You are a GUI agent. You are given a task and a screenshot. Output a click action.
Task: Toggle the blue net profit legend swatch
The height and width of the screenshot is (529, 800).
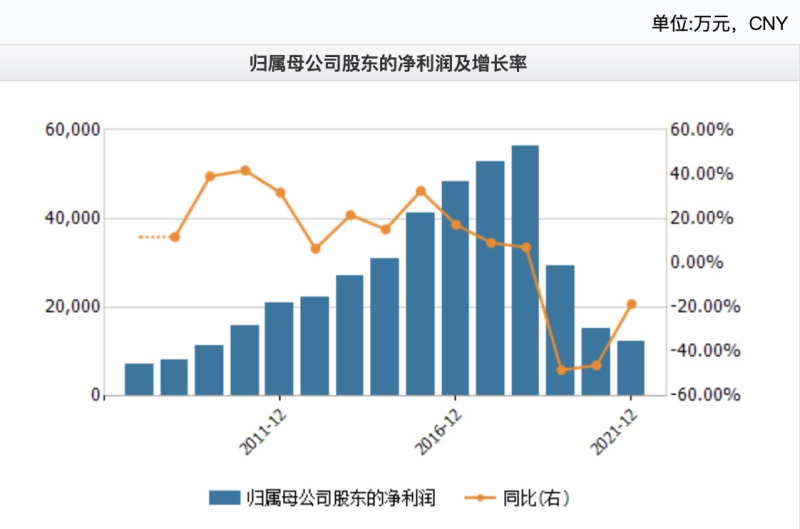224,498
